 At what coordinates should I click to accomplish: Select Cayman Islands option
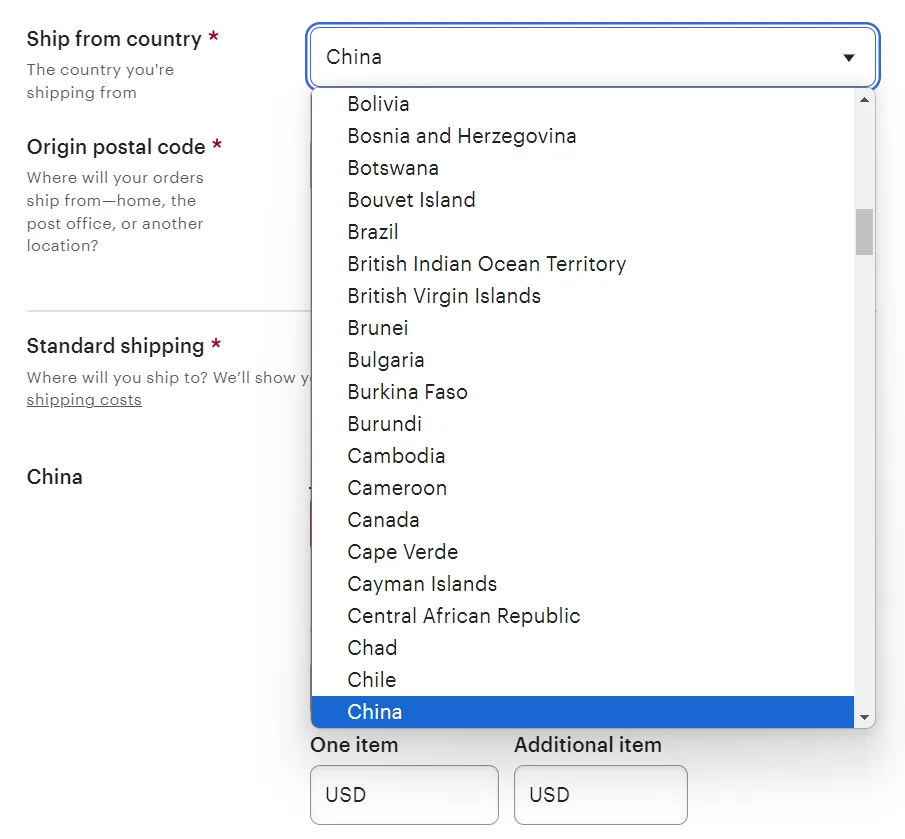coord(422,584)
